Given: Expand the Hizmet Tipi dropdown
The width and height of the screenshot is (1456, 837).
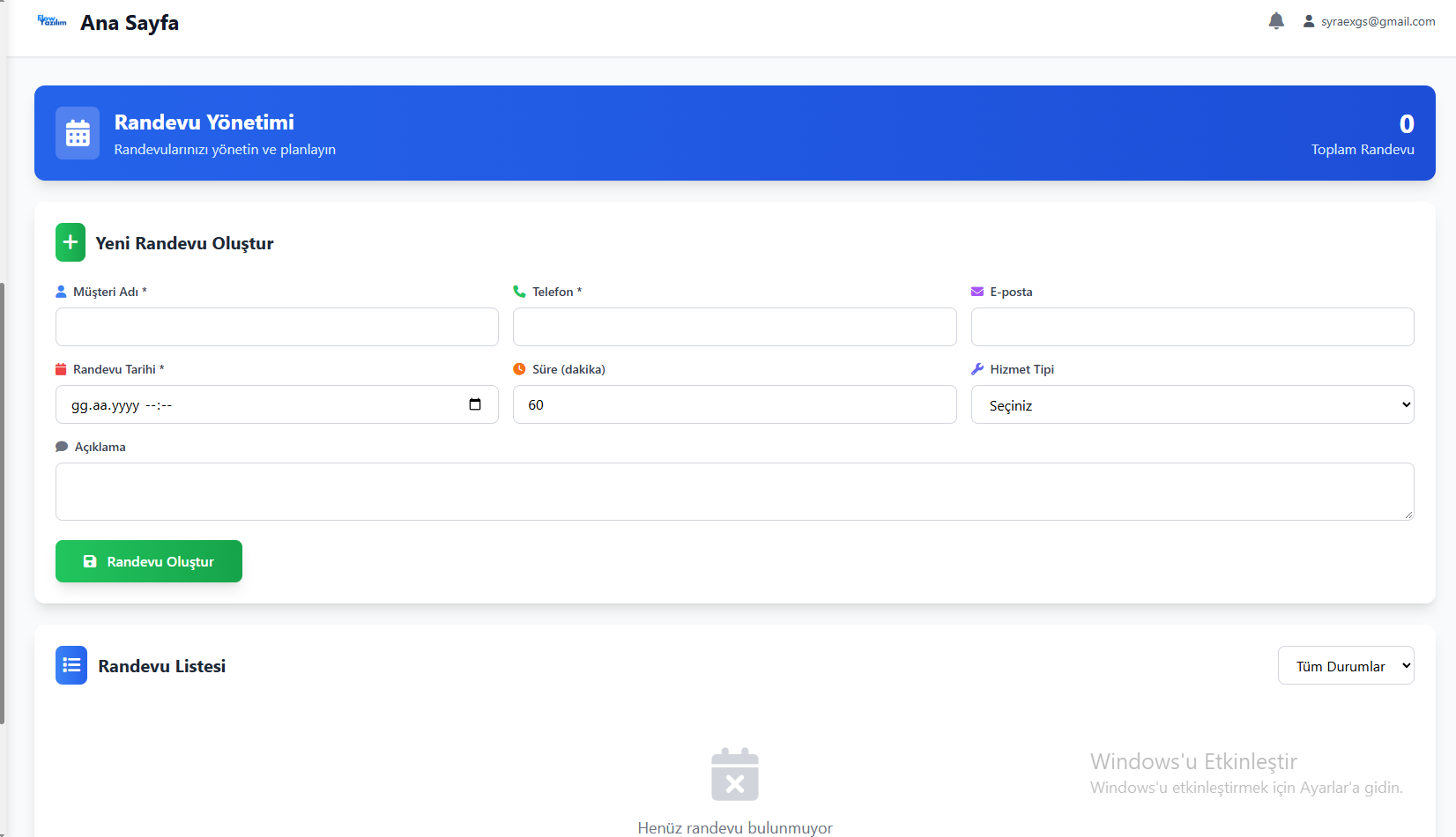Looking at the screenshot, I should pyautogui.click(x=1192, y=404).
